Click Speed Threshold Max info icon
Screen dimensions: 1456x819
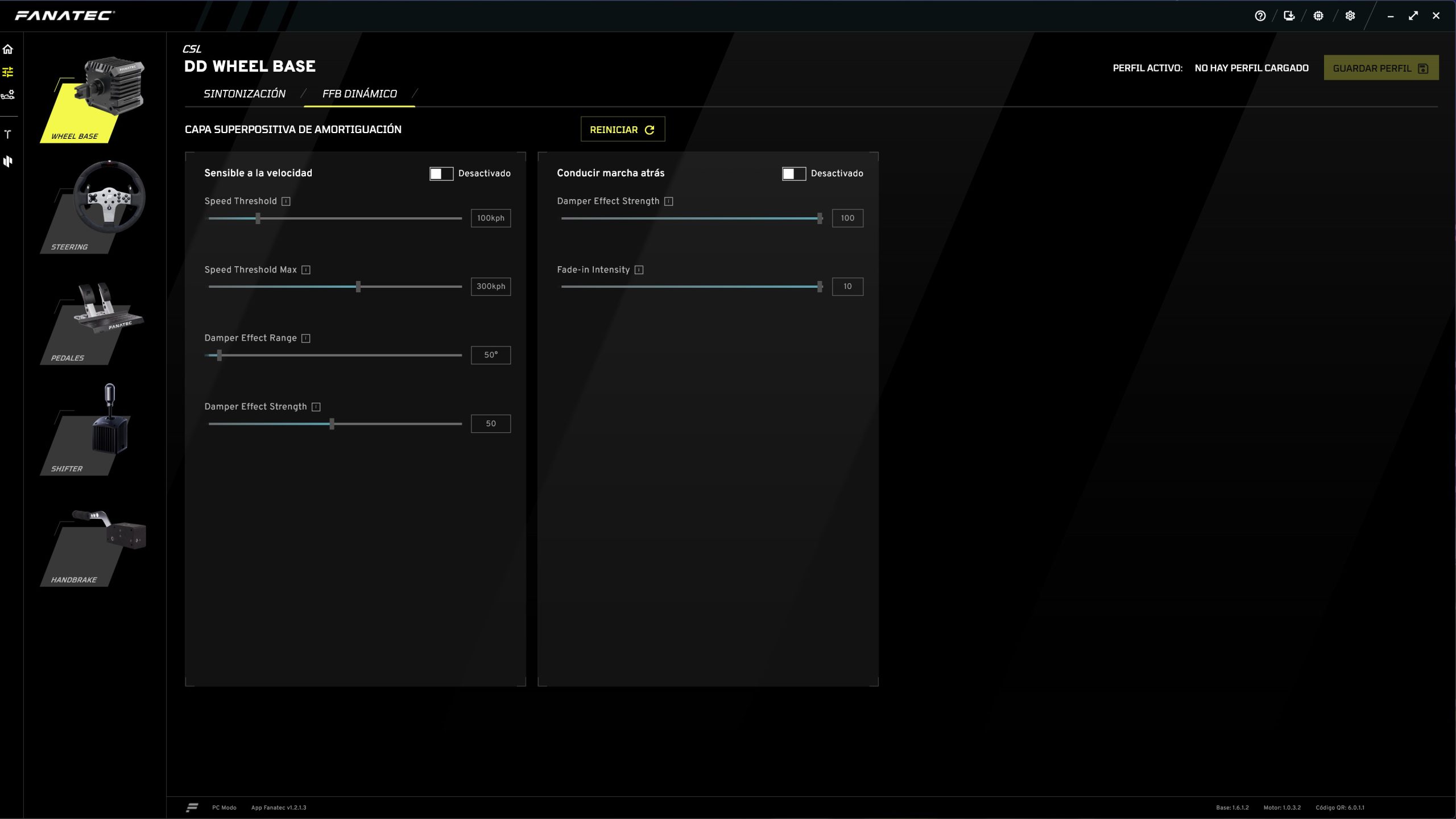(x=306, y=270)
